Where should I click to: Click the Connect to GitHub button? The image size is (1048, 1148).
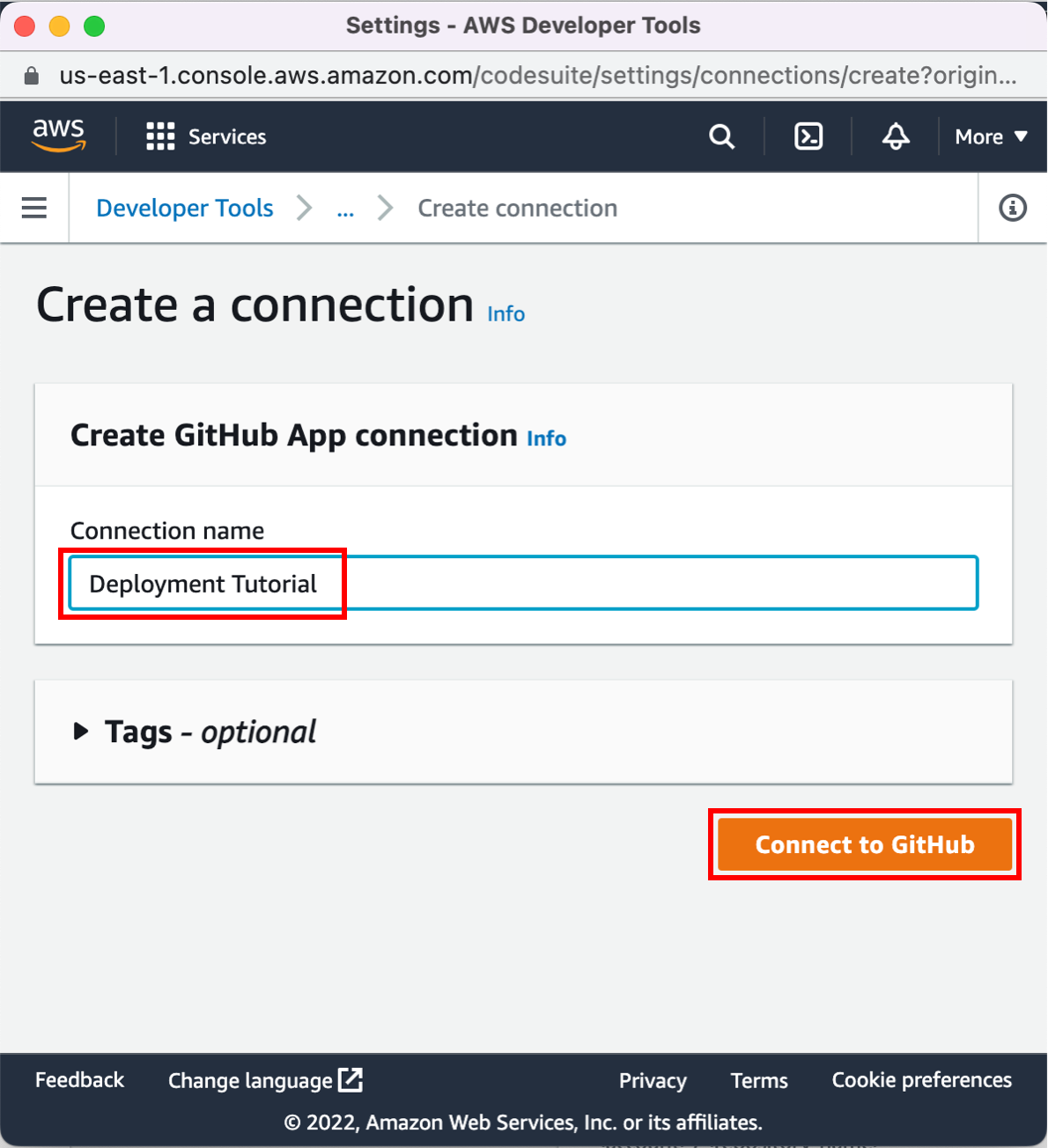tap(865, 844)
